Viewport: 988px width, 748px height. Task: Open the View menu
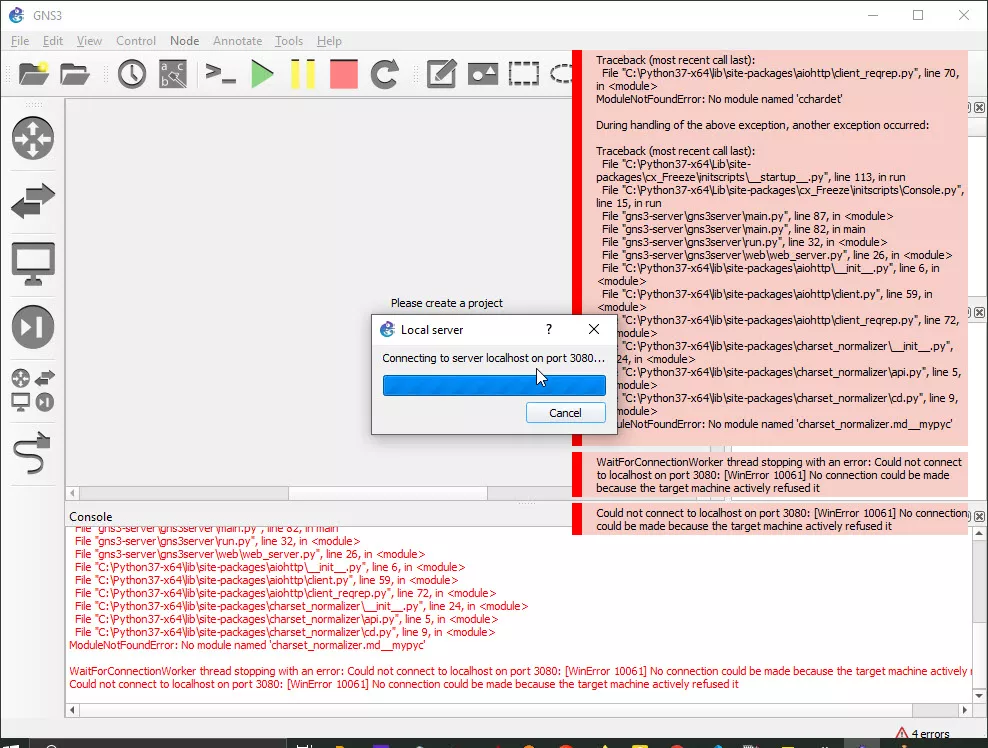click(89, 41)
